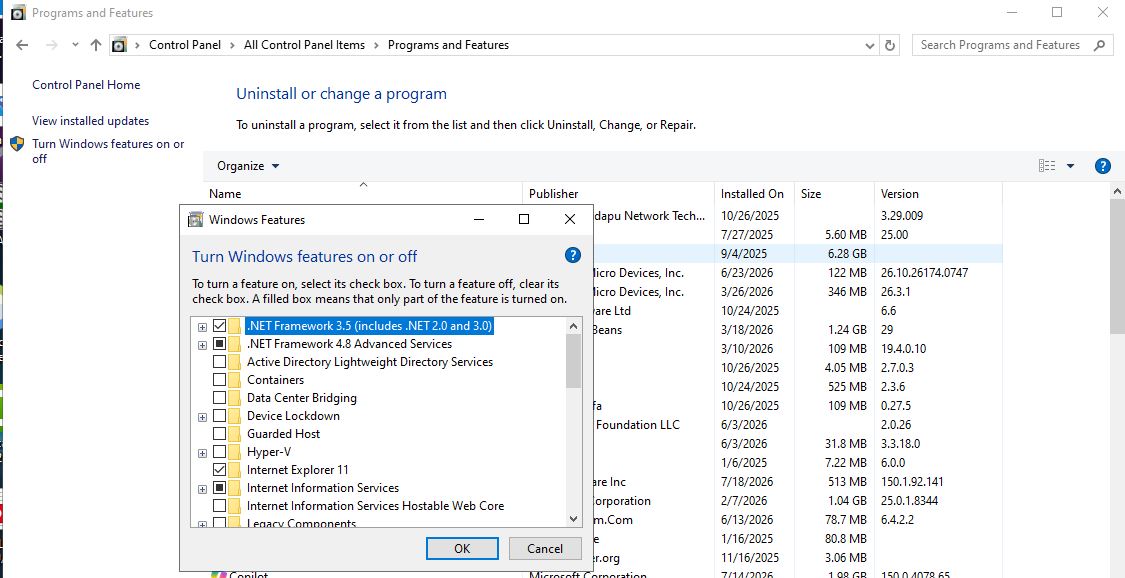
Task: Click the address bar location icon
Action: pyautogui.click(x=120, y=45)
